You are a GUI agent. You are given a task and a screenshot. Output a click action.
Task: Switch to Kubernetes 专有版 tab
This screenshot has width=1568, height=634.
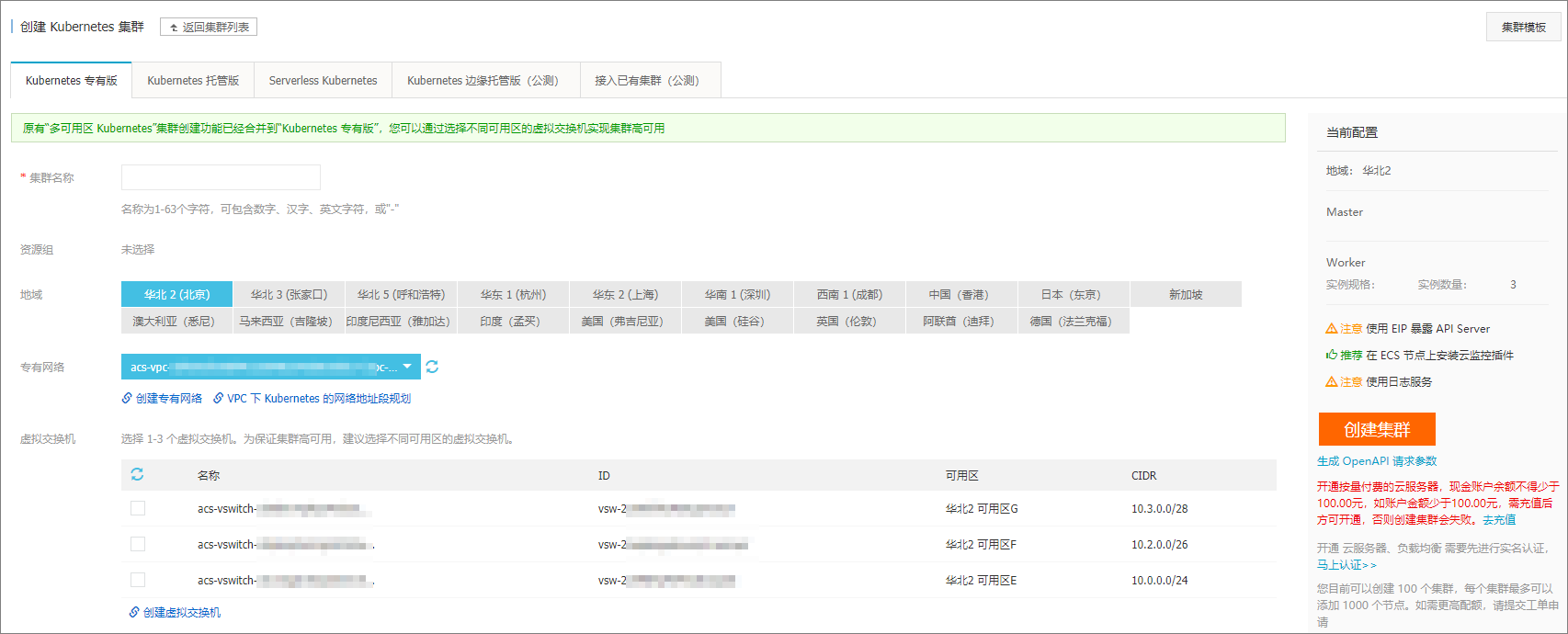[x=72, y=80]
